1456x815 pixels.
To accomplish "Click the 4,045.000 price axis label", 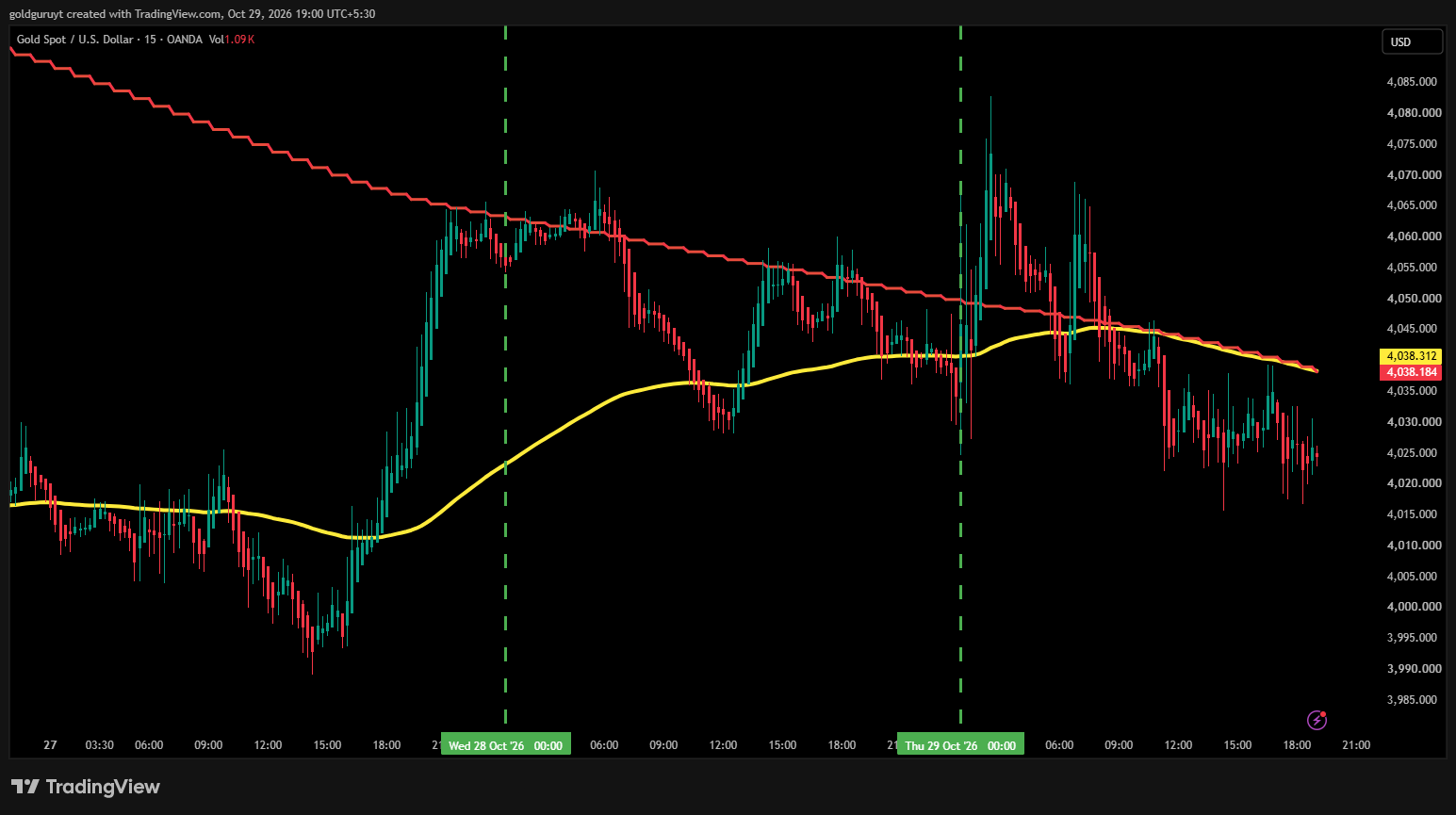I will tap(1412, 329).
